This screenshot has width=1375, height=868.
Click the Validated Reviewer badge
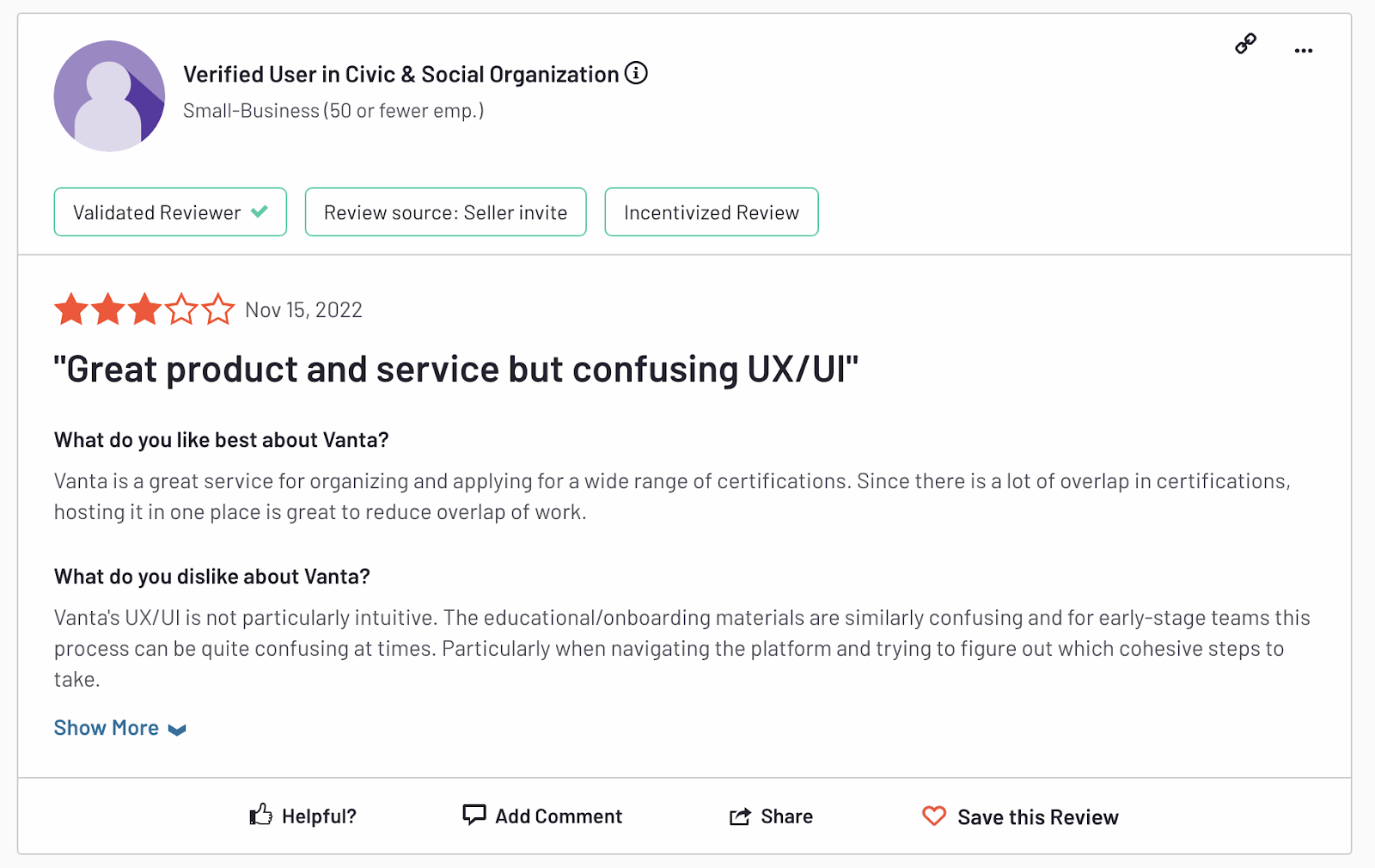pos(157,212)
